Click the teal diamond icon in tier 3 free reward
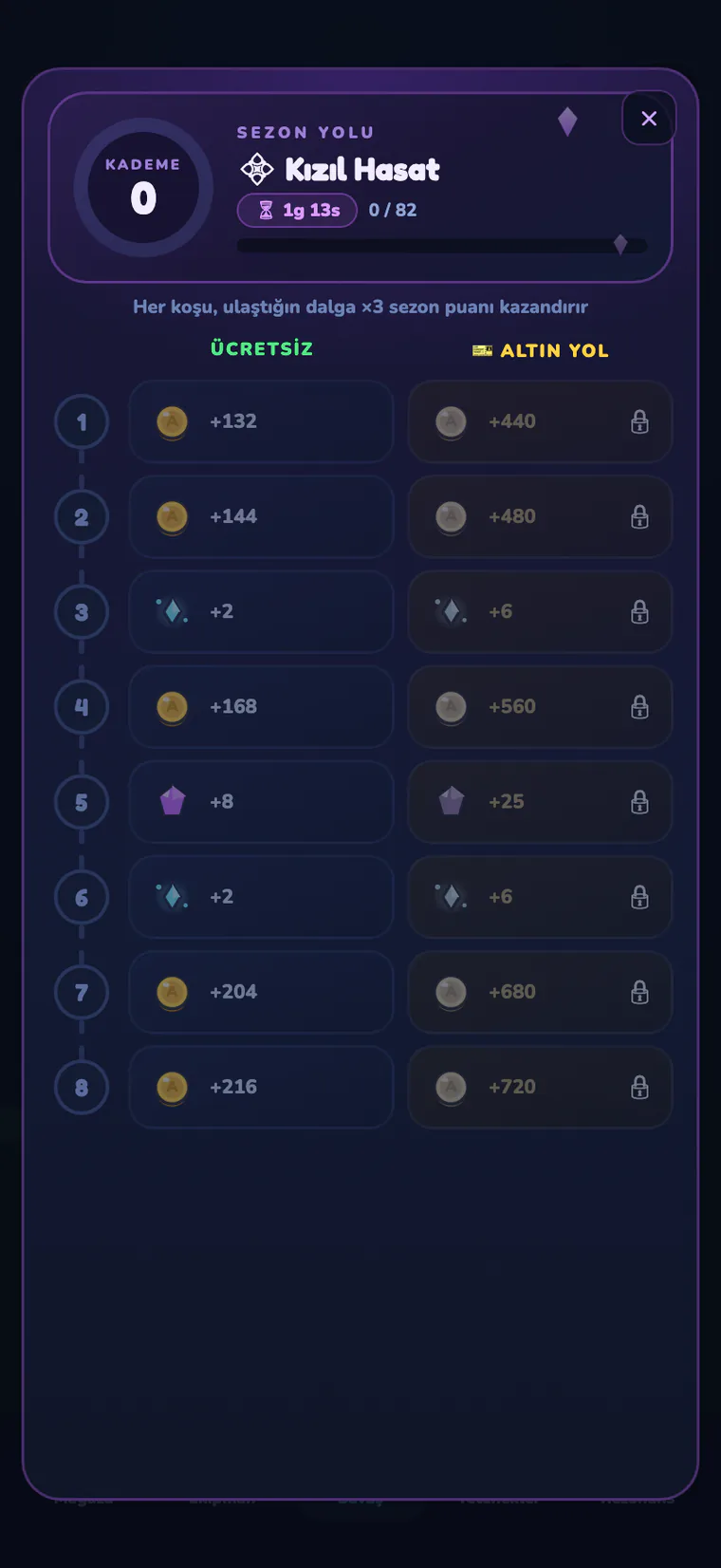This screenshot has width=721, height=1568. [x=173, y=611]
